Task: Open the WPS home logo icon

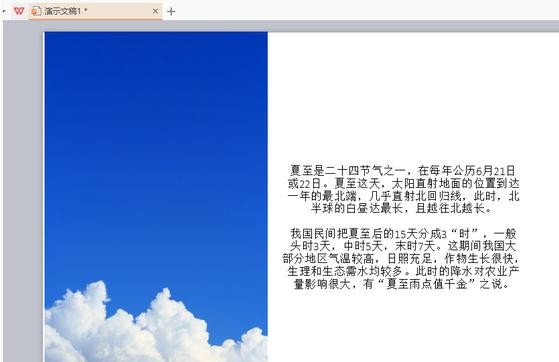Action: [19, 11]
